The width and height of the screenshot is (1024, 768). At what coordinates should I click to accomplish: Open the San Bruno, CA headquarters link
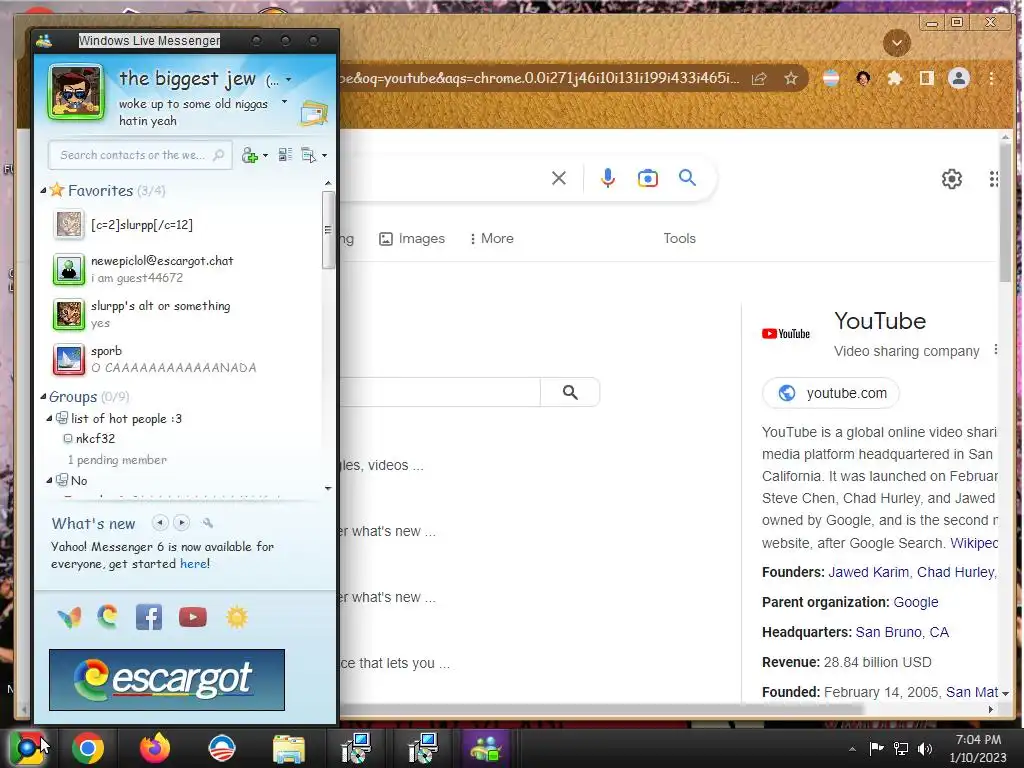pos(902,632)
